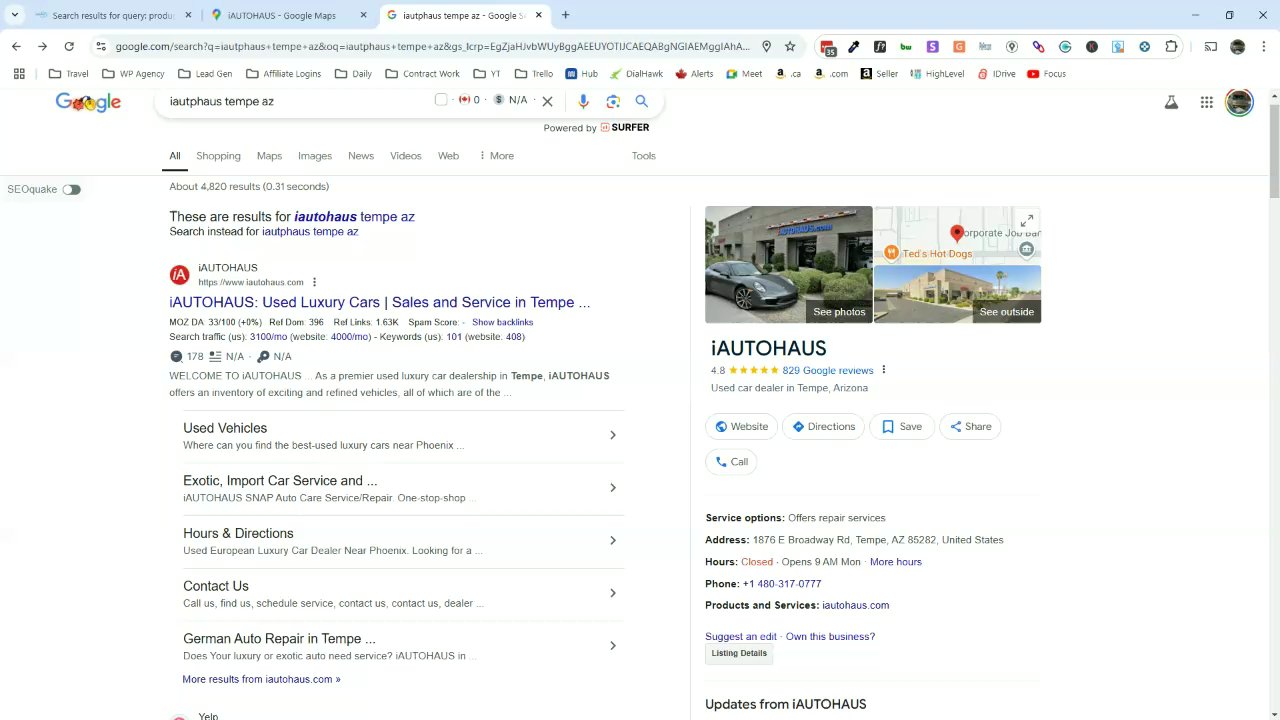
Task: Open the Tools search options
Action: [644, 156]
